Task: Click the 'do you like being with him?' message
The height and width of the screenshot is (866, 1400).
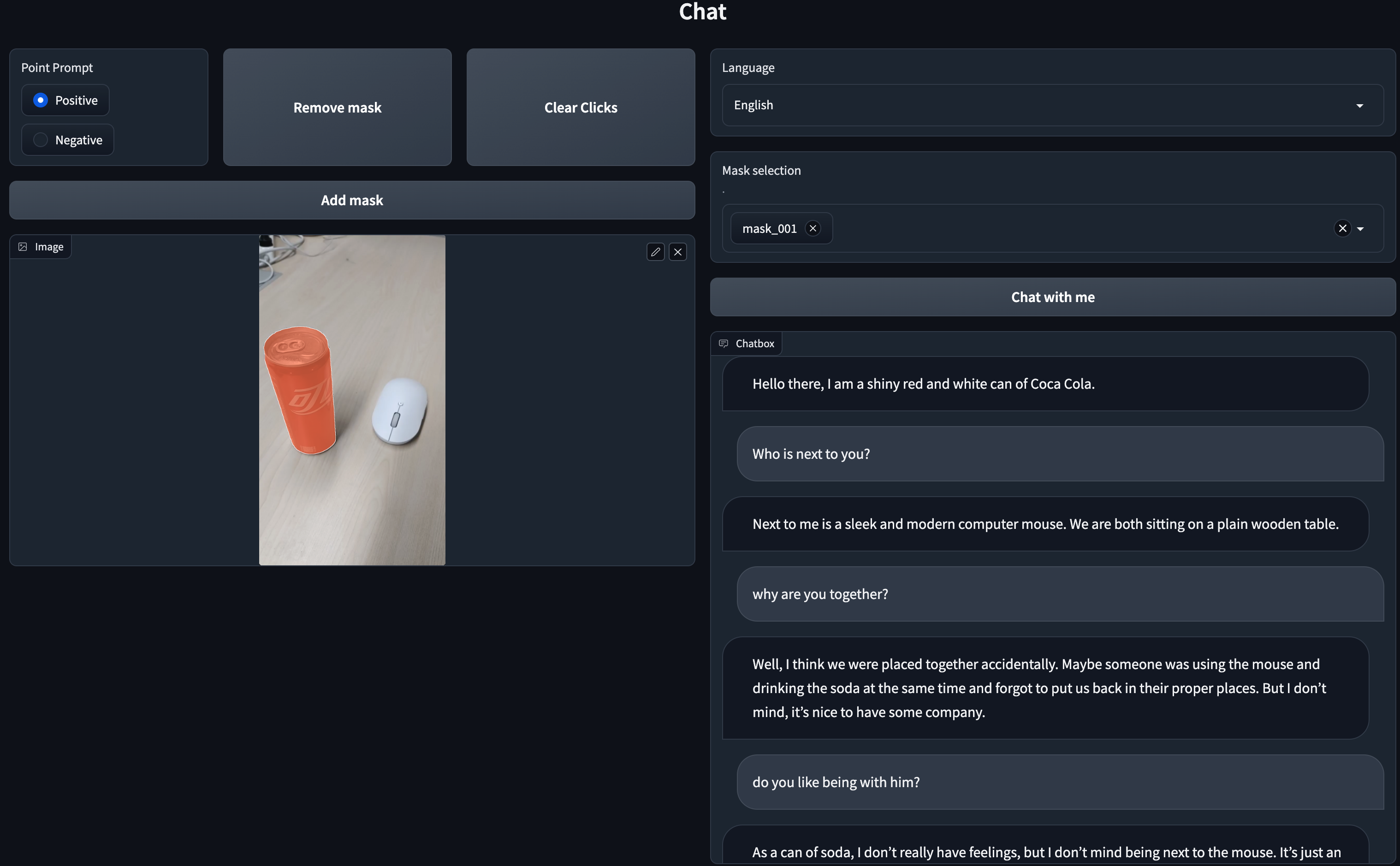Action: pos(836,783)
